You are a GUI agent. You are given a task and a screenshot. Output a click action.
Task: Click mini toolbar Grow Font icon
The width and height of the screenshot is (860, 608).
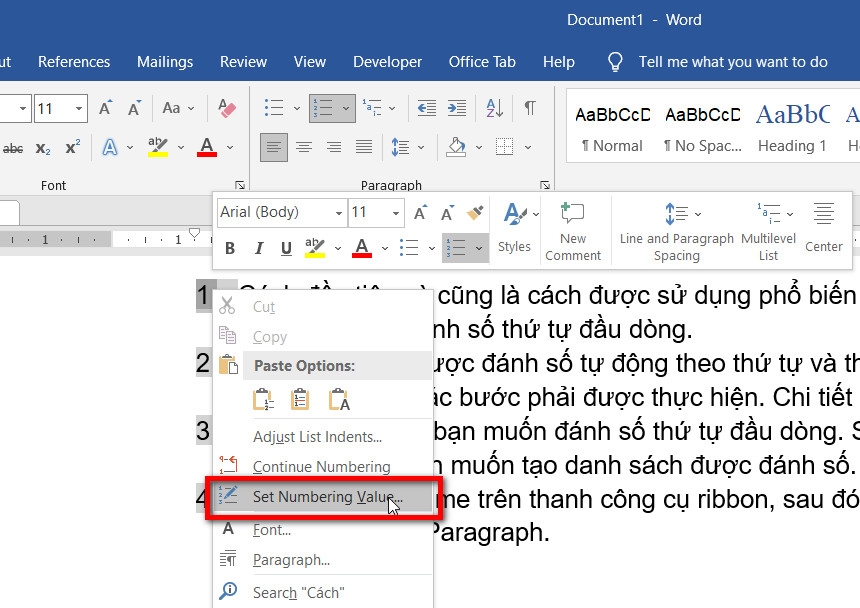[x=420, y=212]
